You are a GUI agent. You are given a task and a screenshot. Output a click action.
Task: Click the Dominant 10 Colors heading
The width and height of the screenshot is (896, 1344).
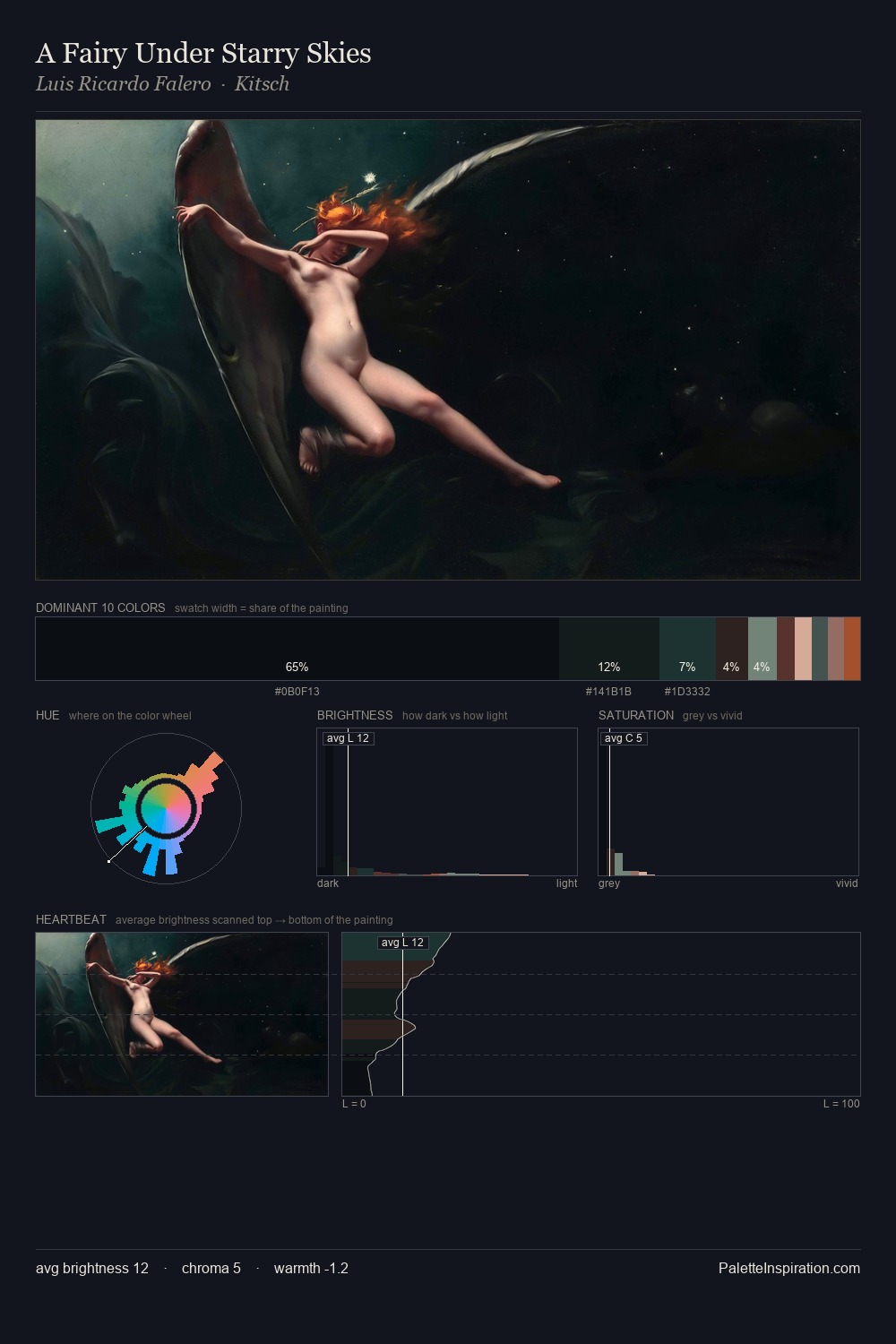[x=100, y=607]
